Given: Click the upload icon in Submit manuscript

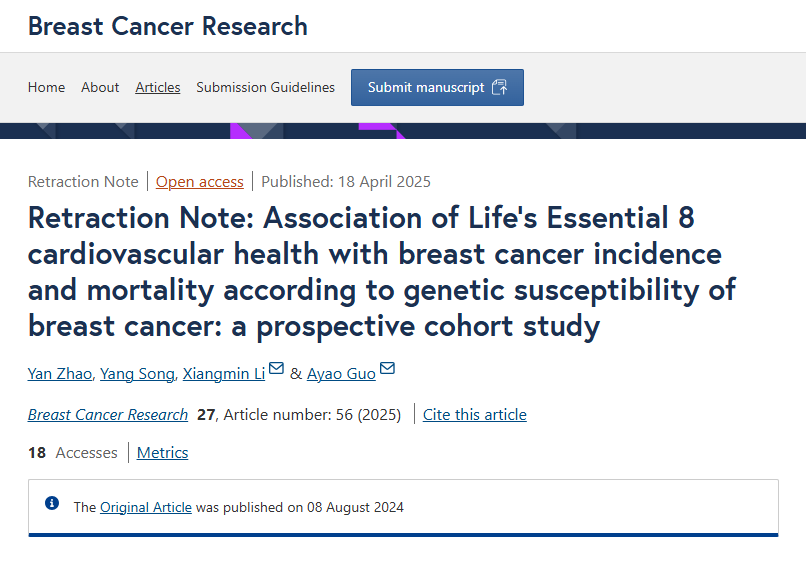Looking at the screenshot, I should click(499, 87).
